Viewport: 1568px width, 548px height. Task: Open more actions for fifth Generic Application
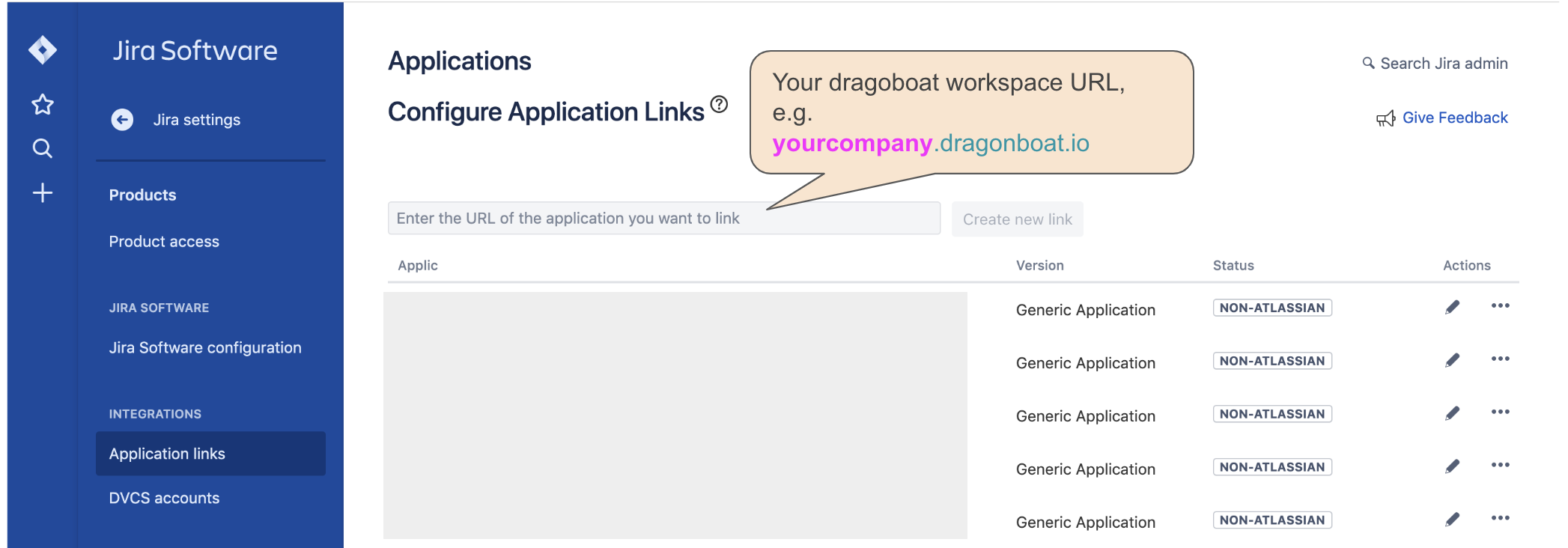point(1500,518)
